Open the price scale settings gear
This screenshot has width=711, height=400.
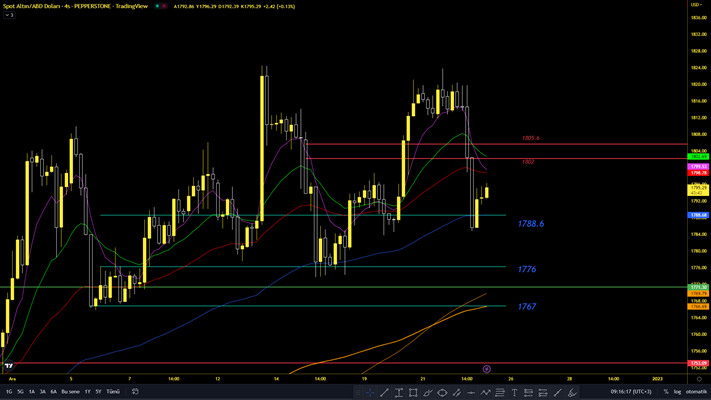coord(699,379)
